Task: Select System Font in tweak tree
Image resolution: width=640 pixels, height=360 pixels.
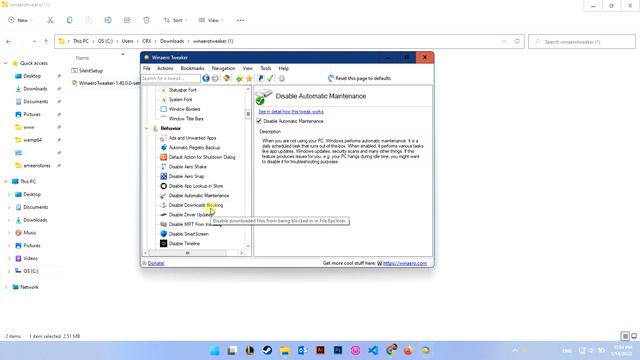Action: point(180,100)
